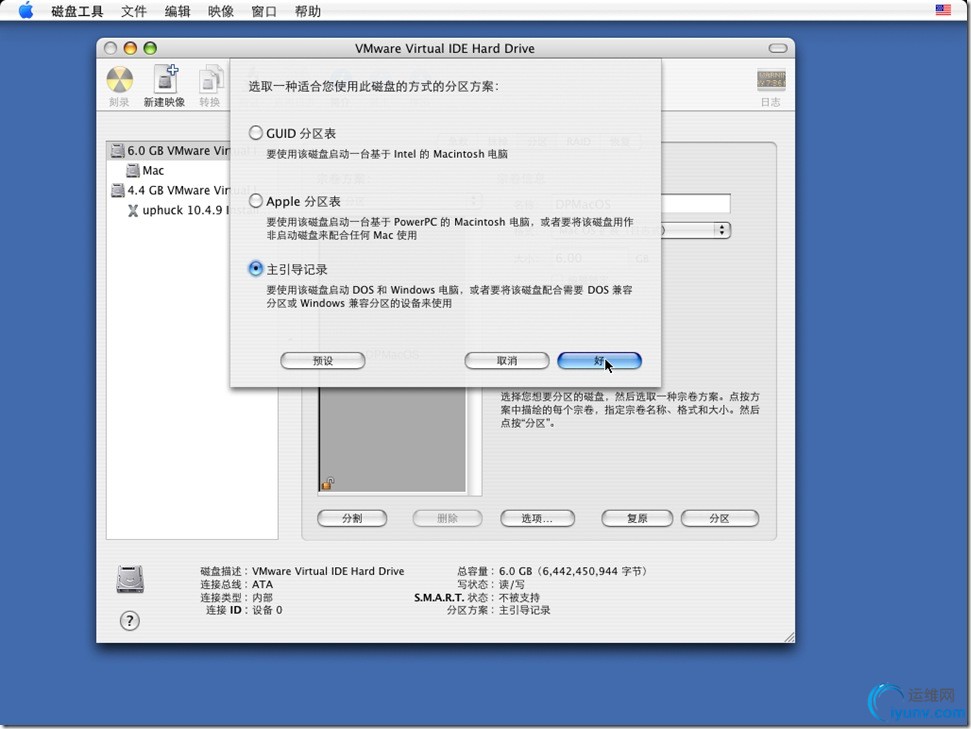Select the 6.0 GB VMware disk row text
This screenshot has height=729, width=971.
(x=178, y=151)
